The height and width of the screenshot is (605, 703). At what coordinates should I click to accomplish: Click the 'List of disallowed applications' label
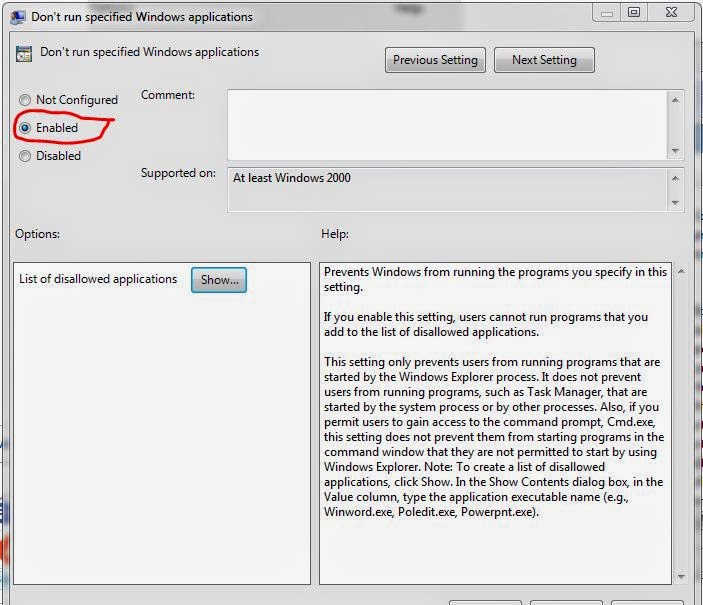point(98,279)
